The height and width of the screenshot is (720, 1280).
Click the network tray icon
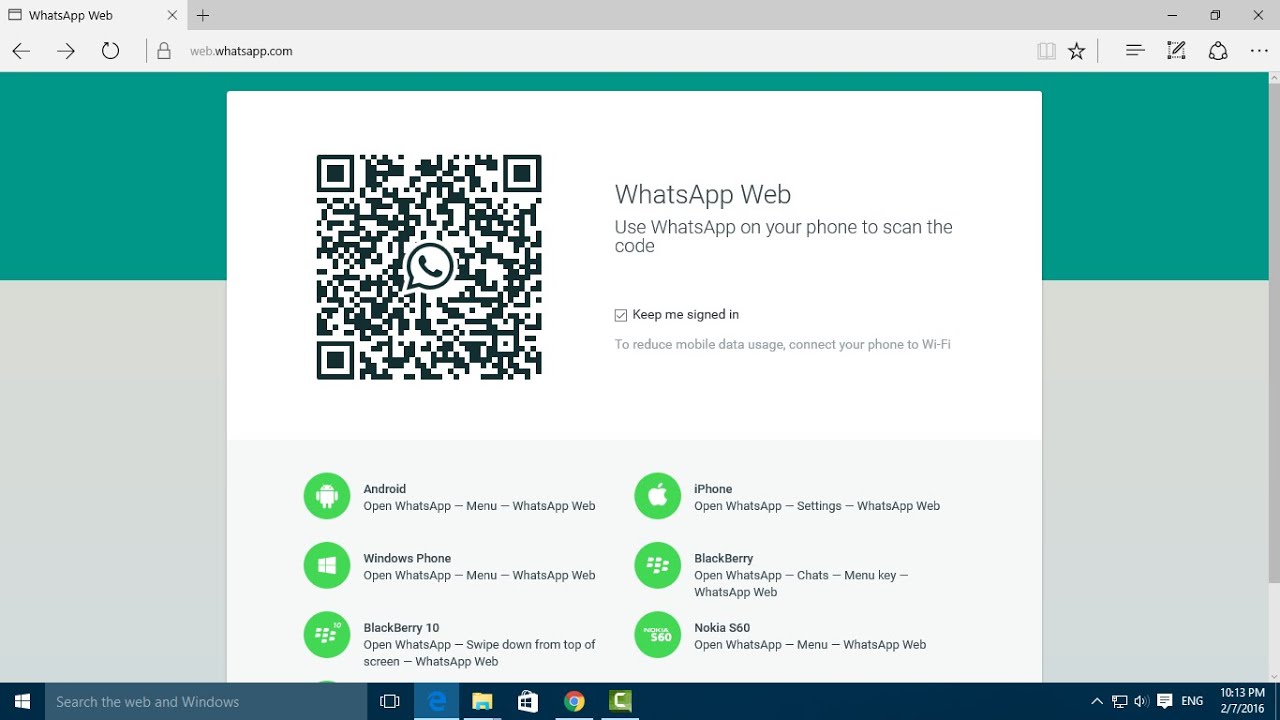1120,702
